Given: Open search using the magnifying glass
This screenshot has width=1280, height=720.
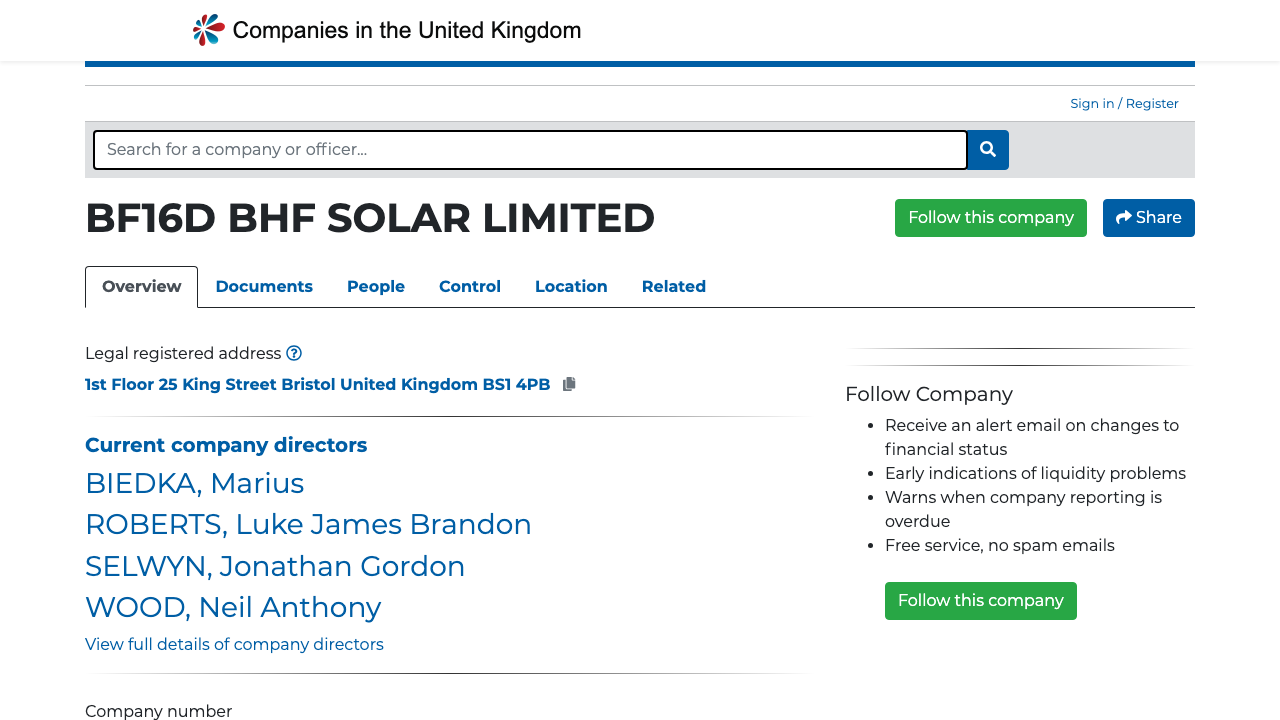Looking at the screenshot, I should (987, 150).
